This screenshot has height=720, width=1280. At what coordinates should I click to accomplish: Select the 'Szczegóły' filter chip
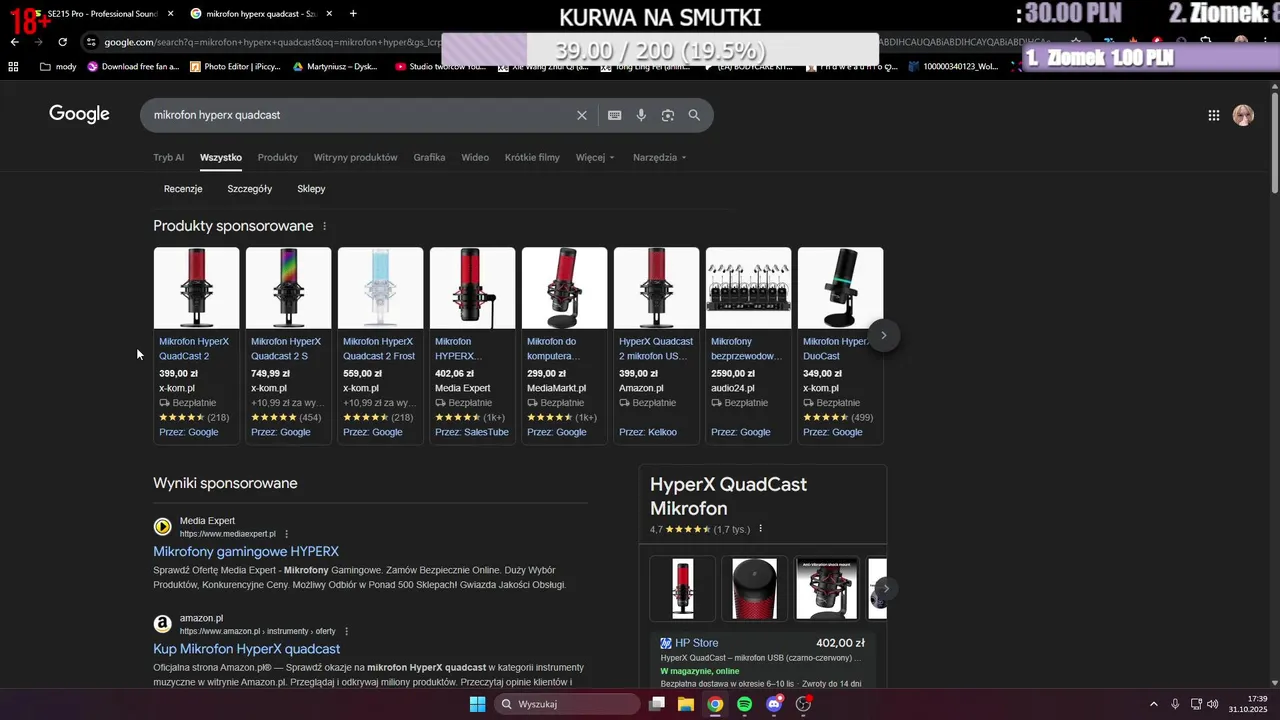[x=250, y=189]
